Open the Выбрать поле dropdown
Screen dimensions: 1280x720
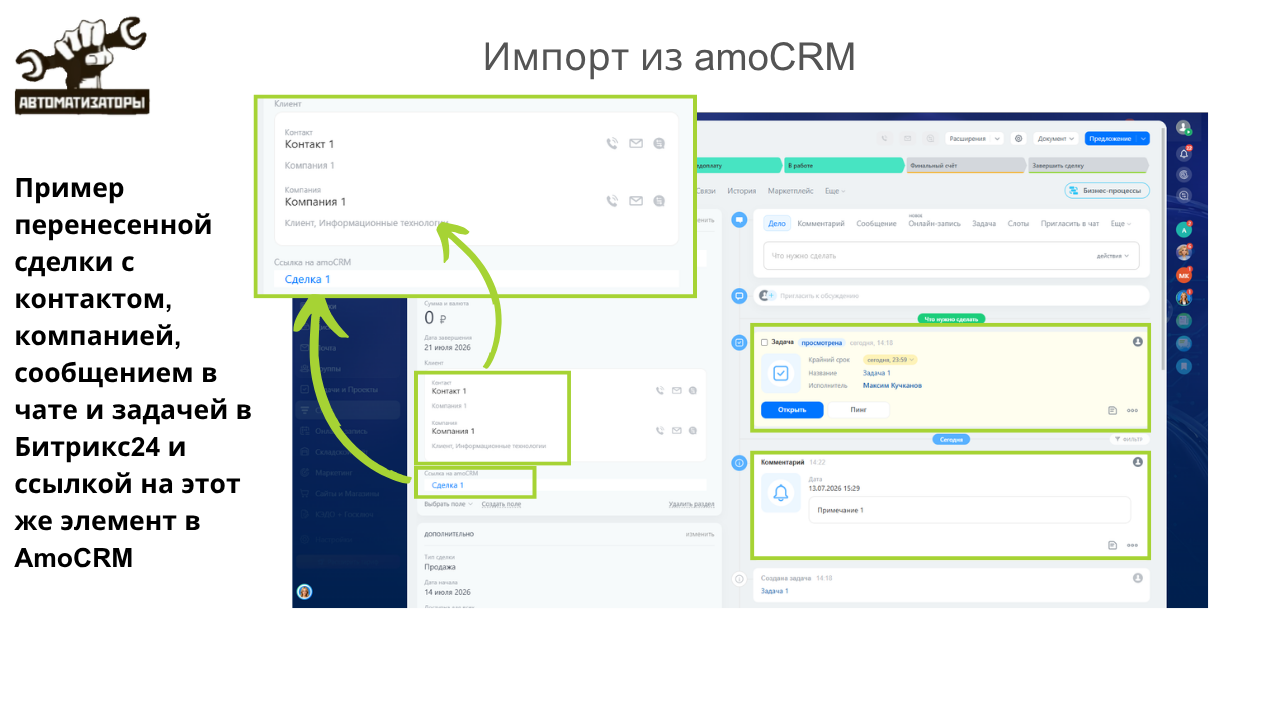click(448, 504)
